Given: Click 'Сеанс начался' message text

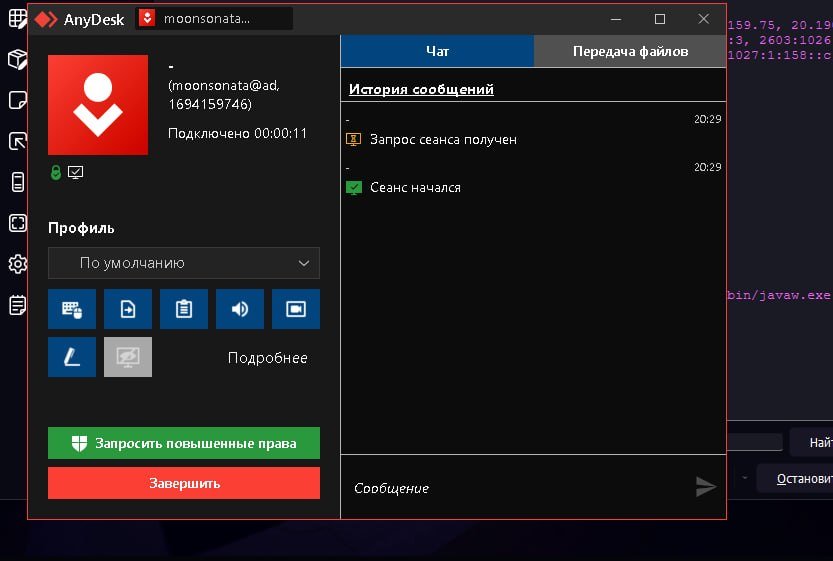Looking at the screenshot, I should click(415, 188).
